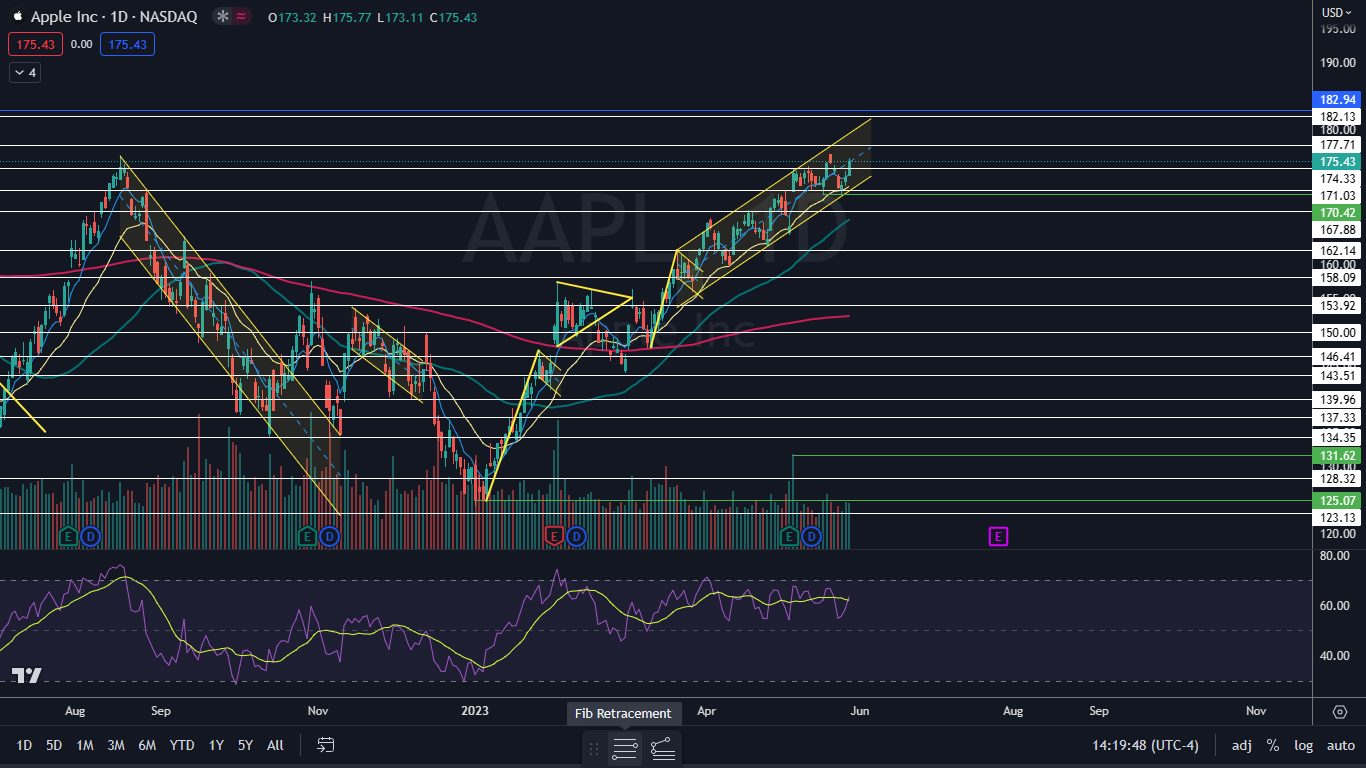This screenshot has width=1366, height=768.
Task: Click the 139.96 horizontal line label
Action: tap(1338, 399)
